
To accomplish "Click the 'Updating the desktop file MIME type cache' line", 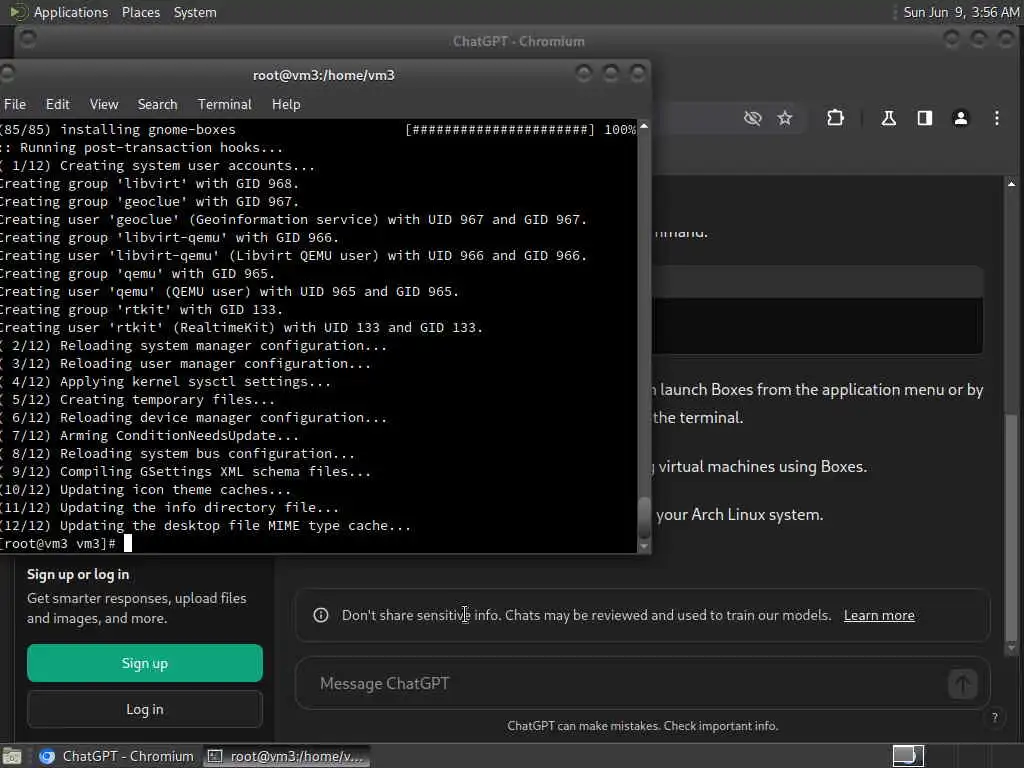I will coord(206,526).
